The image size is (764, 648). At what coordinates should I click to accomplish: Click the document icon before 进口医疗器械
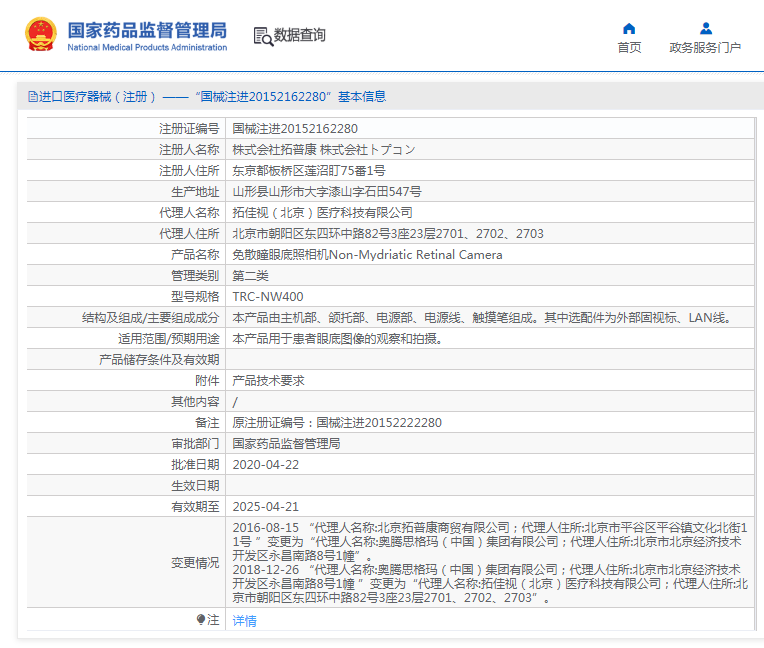pos(32,97)
